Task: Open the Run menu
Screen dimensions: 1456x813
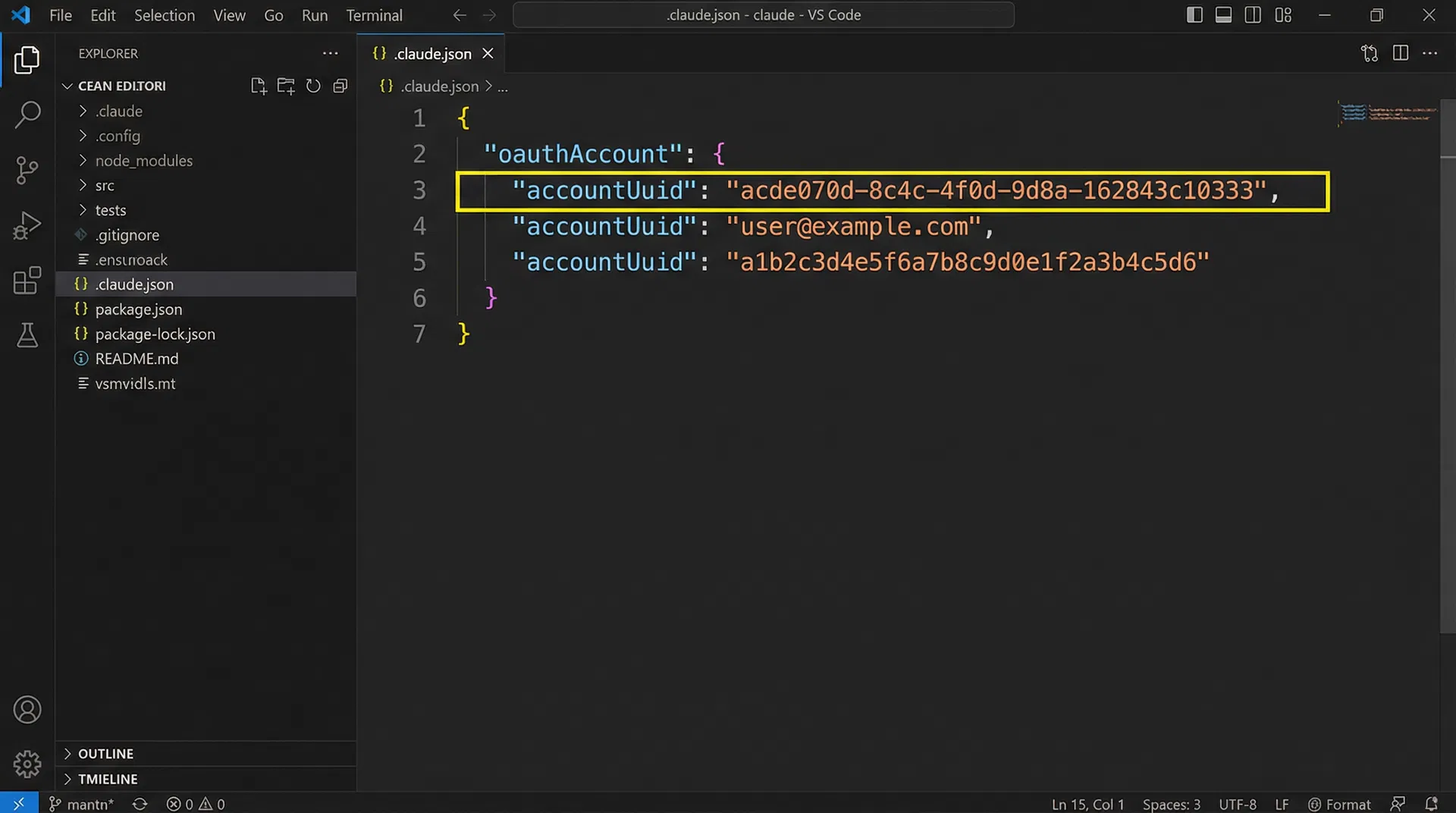Action: (315, 15)
